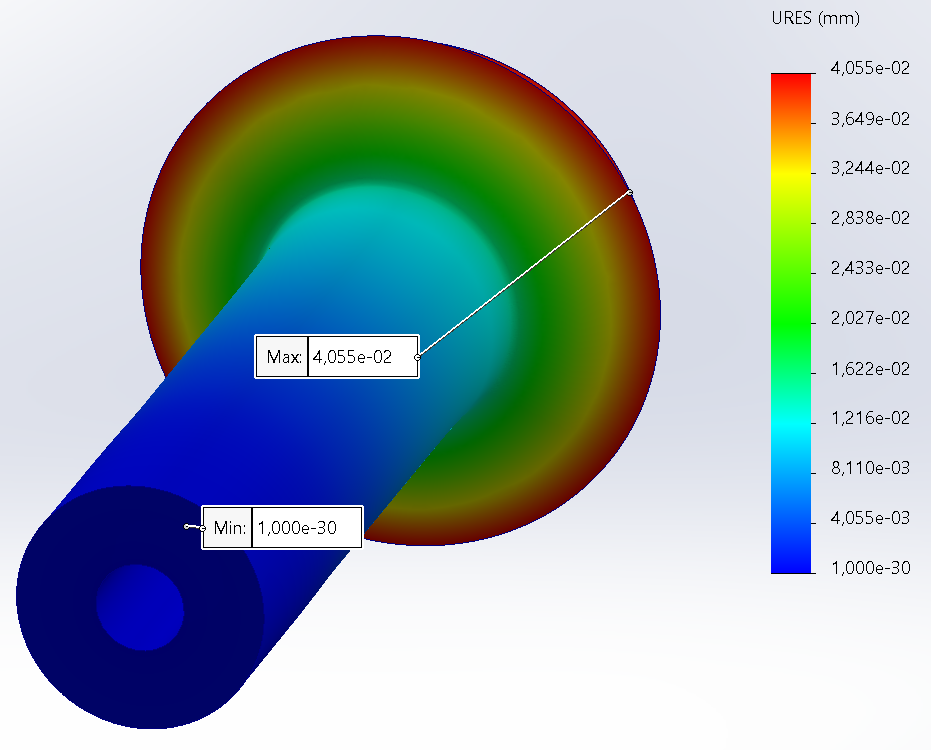
Task: Click the Max value field 4,055e-02
Action: click(362, 356)
